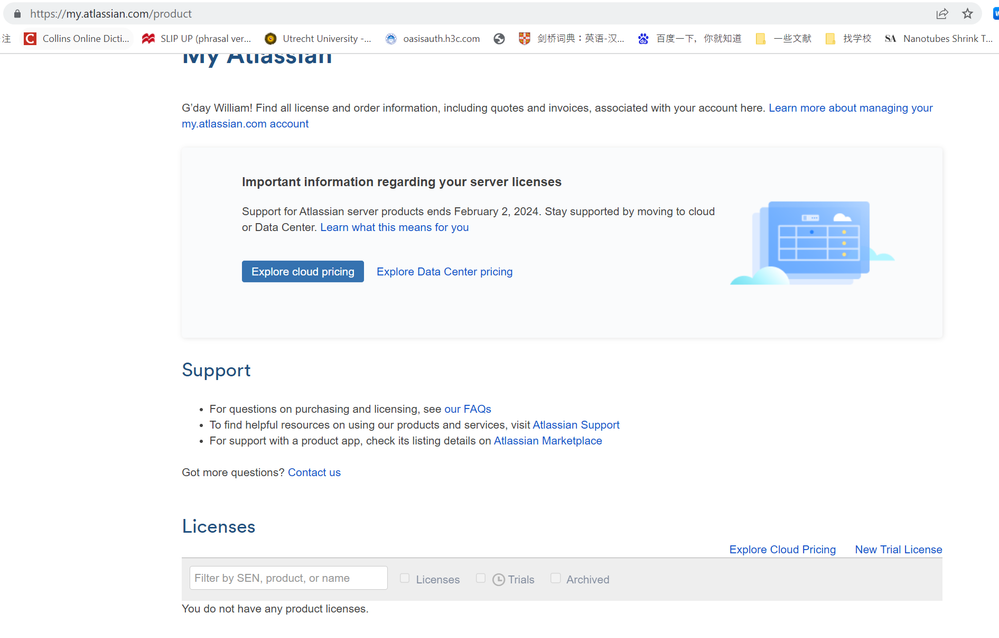Bookmark this page with the star icon

(967, 13)
